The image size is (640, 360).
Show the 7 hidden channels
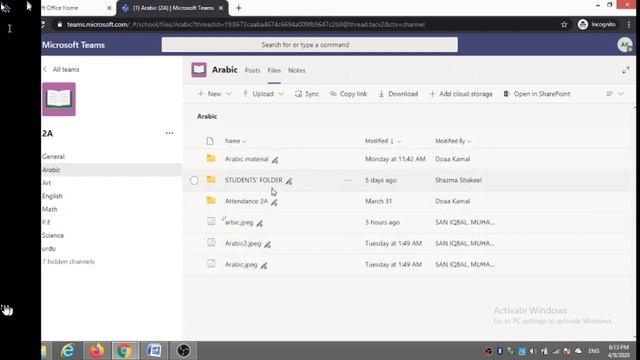click(x=69, y=262)
